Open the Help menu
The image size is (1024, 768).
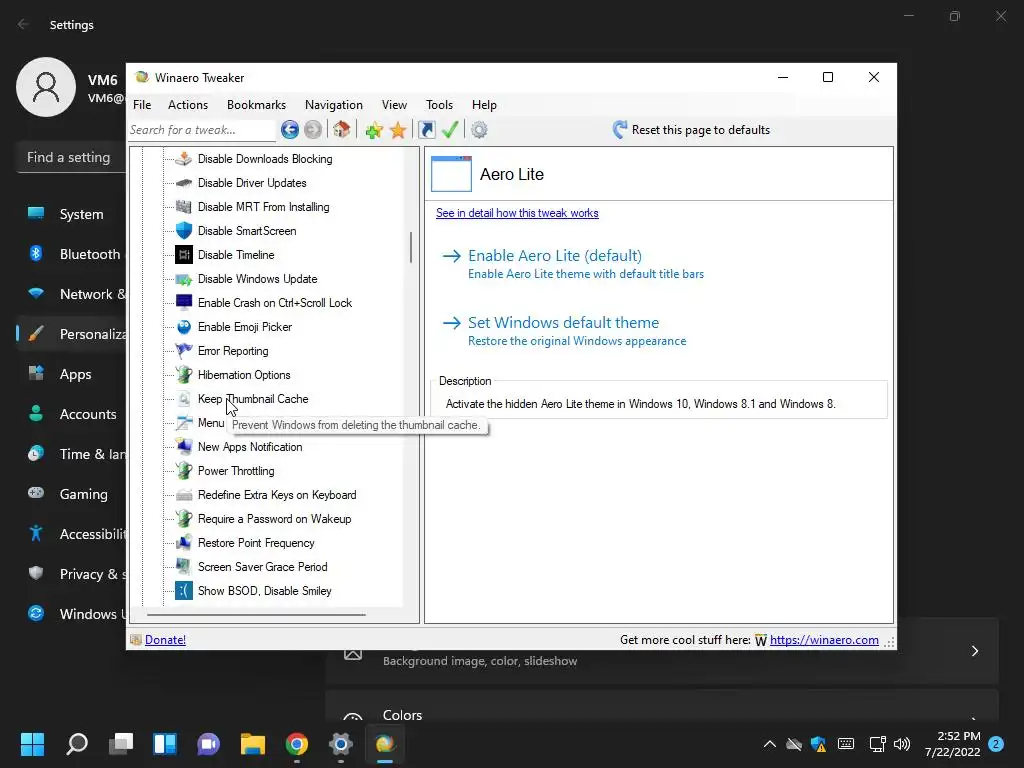click(485, 104)
